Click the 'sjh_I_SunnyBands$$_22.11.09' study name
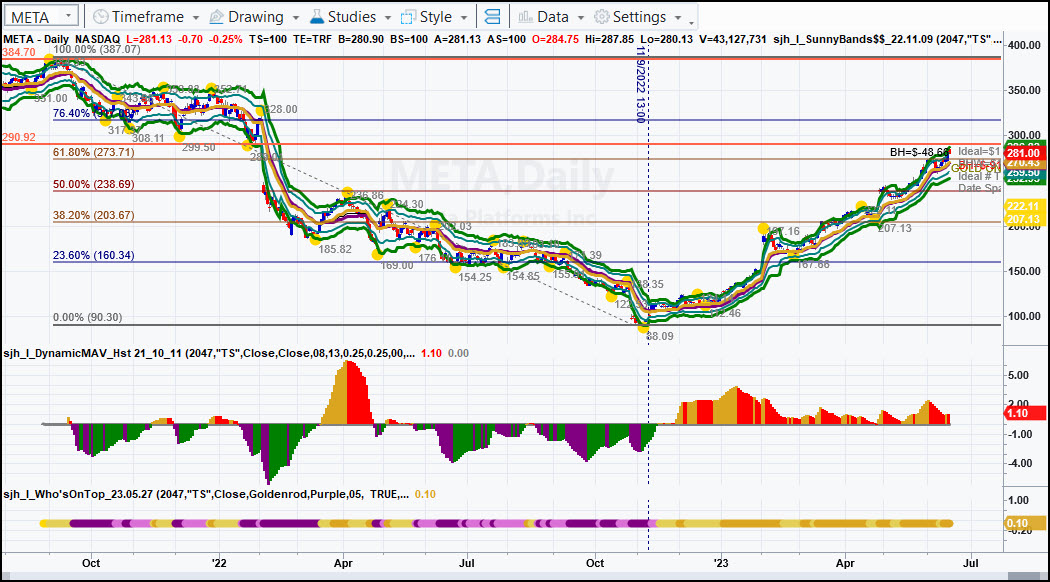This screenshot has width=1050, height=582. pyautogui.click(x=853, y=40)
